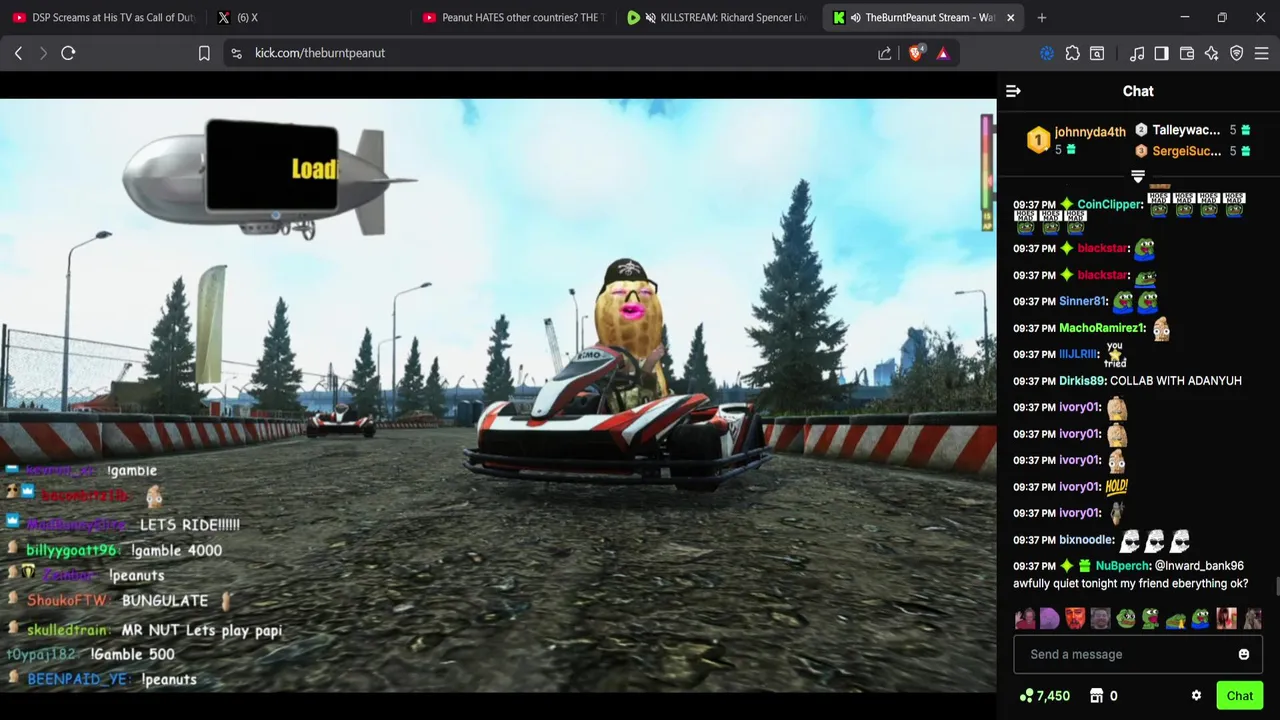Open the channel points balance 7,450
Image resolution: width=1280 pixels, height=720 pixels.
[x=1045, y=696]
